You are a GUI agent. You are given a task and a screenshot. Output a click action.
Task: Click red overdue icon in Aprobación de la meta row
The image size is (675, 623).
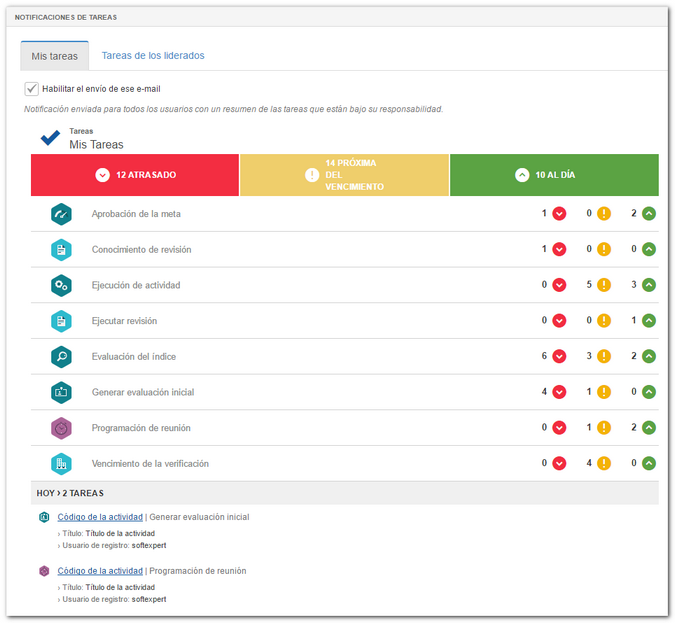pyautogui.click(x=559, y=214)
